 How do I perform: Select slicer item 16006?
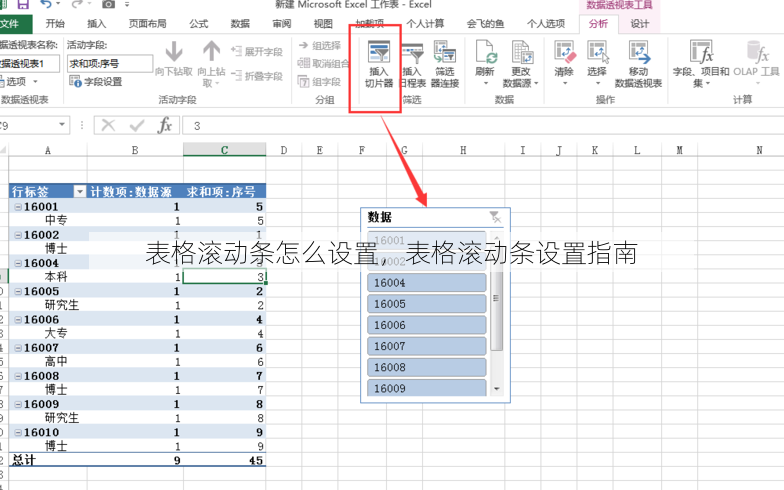426,325
